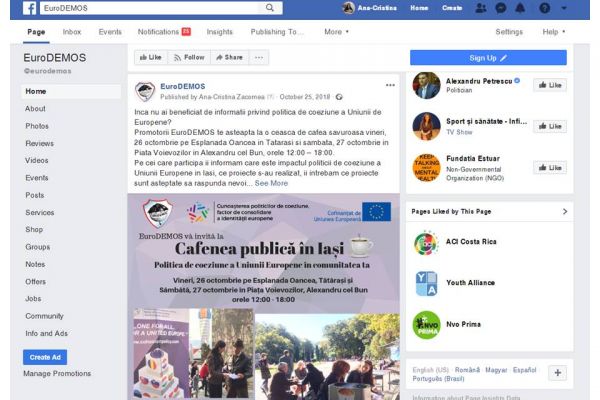
Task: Expand post with See More
Action: click(x=271, y=183)
